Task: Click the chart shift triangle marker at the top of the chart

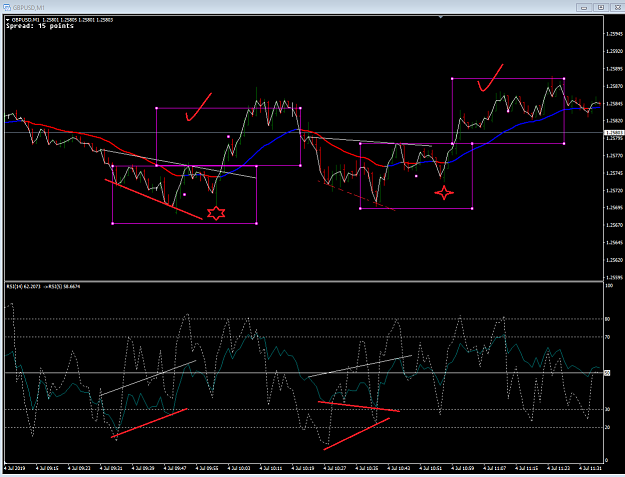Action: [x=440, y=17]
